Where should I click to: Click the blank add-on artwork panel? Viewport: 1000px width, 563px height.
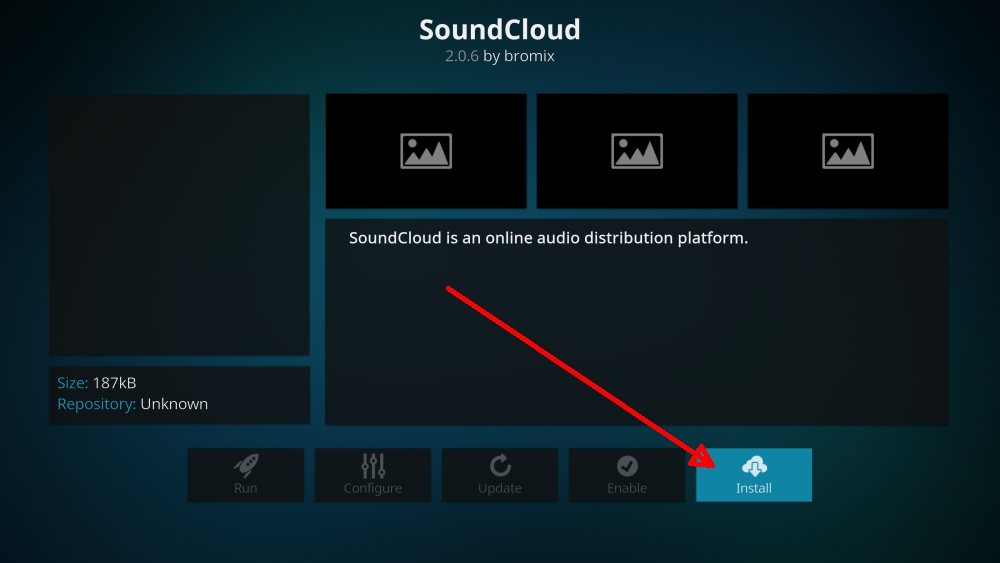pos(179,225)
